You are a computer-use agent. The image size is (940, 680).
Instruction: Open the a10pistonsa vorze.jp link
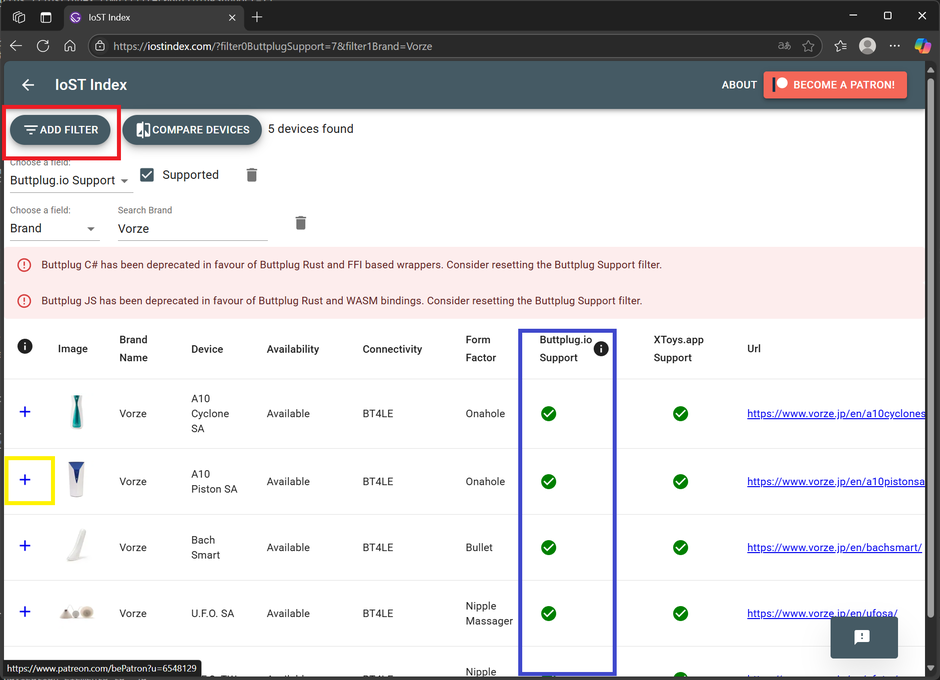(836, 481)
